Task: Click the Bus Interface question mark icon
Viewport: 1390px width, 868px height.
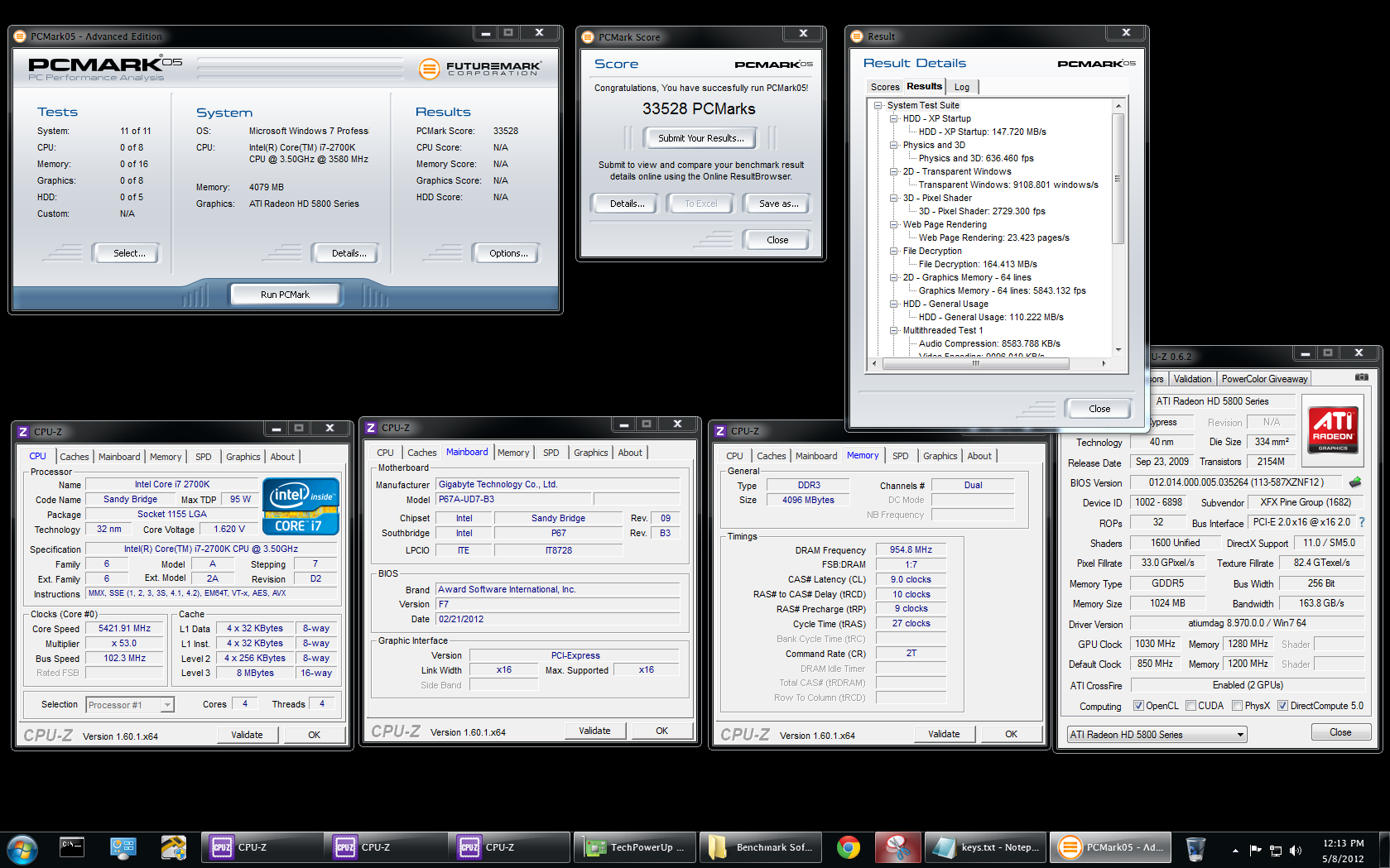Action: click(1362, 522)
